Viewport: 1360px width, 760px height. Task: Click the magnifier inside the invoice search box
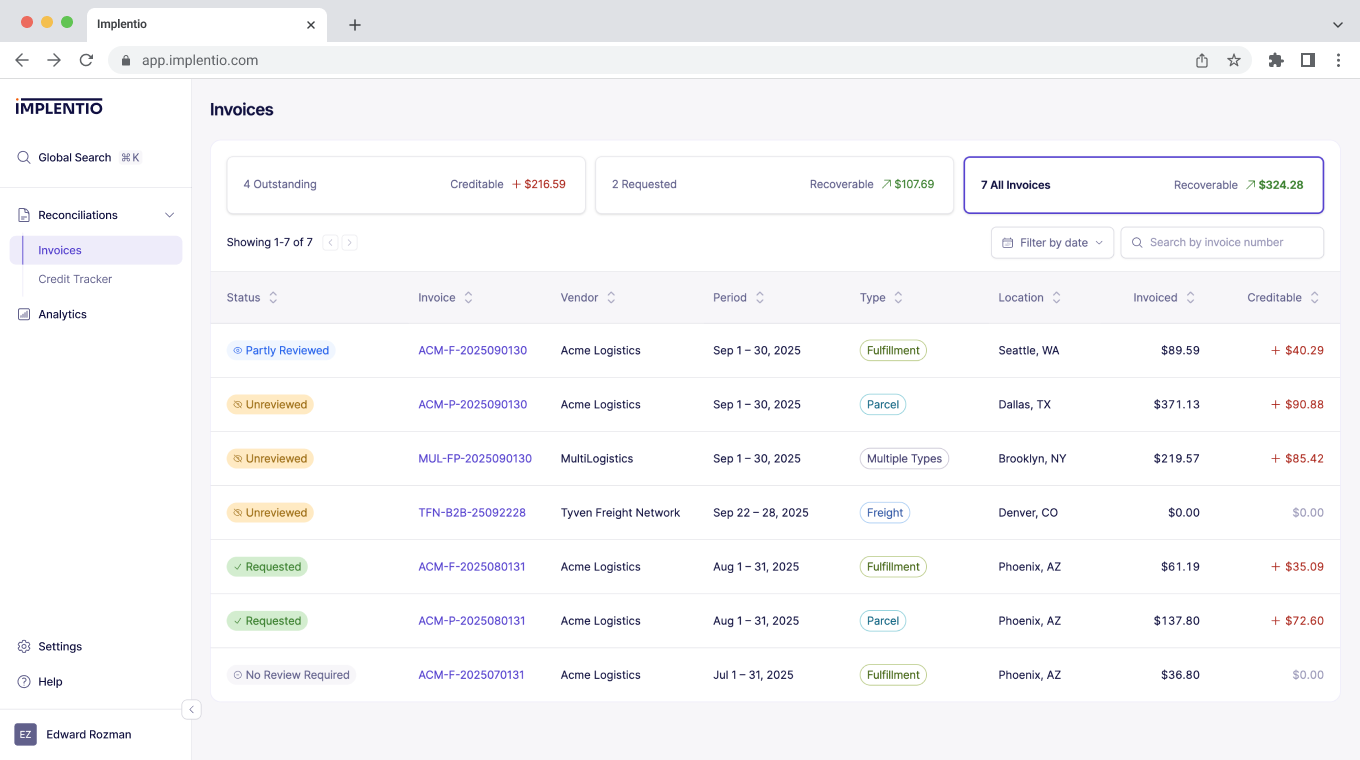coord(1136,242)
